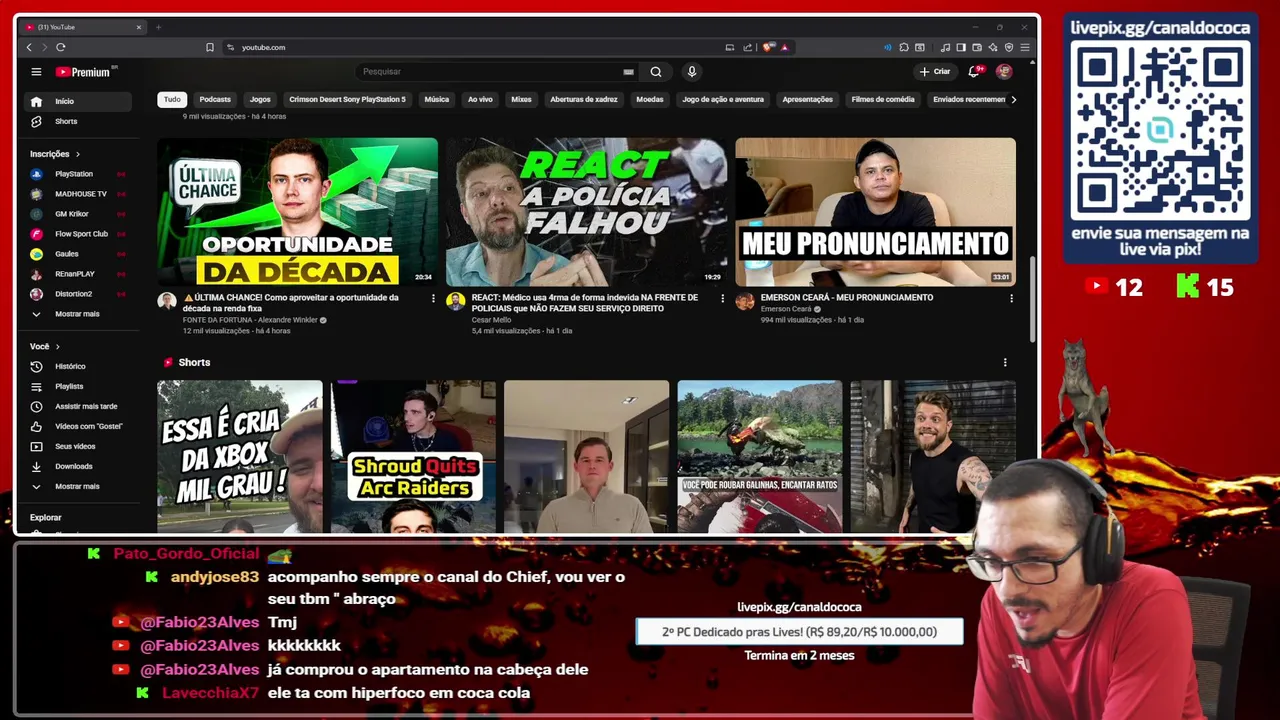The width and height of the screenshot is (1280, 720).
Task: Open Vídeos com "Gostei" in sidebar
Action: click(x=78, y=426)
